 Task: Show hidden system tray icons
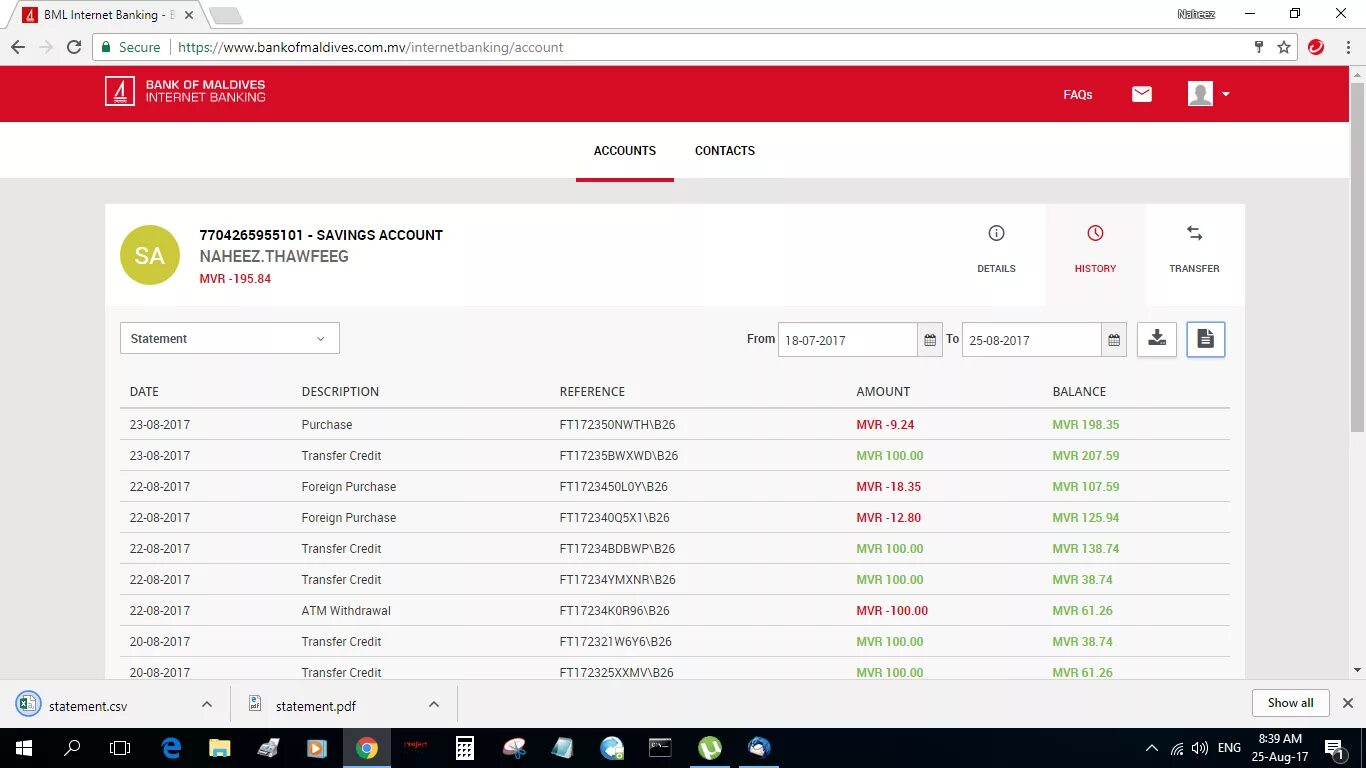click(1152, 748)
